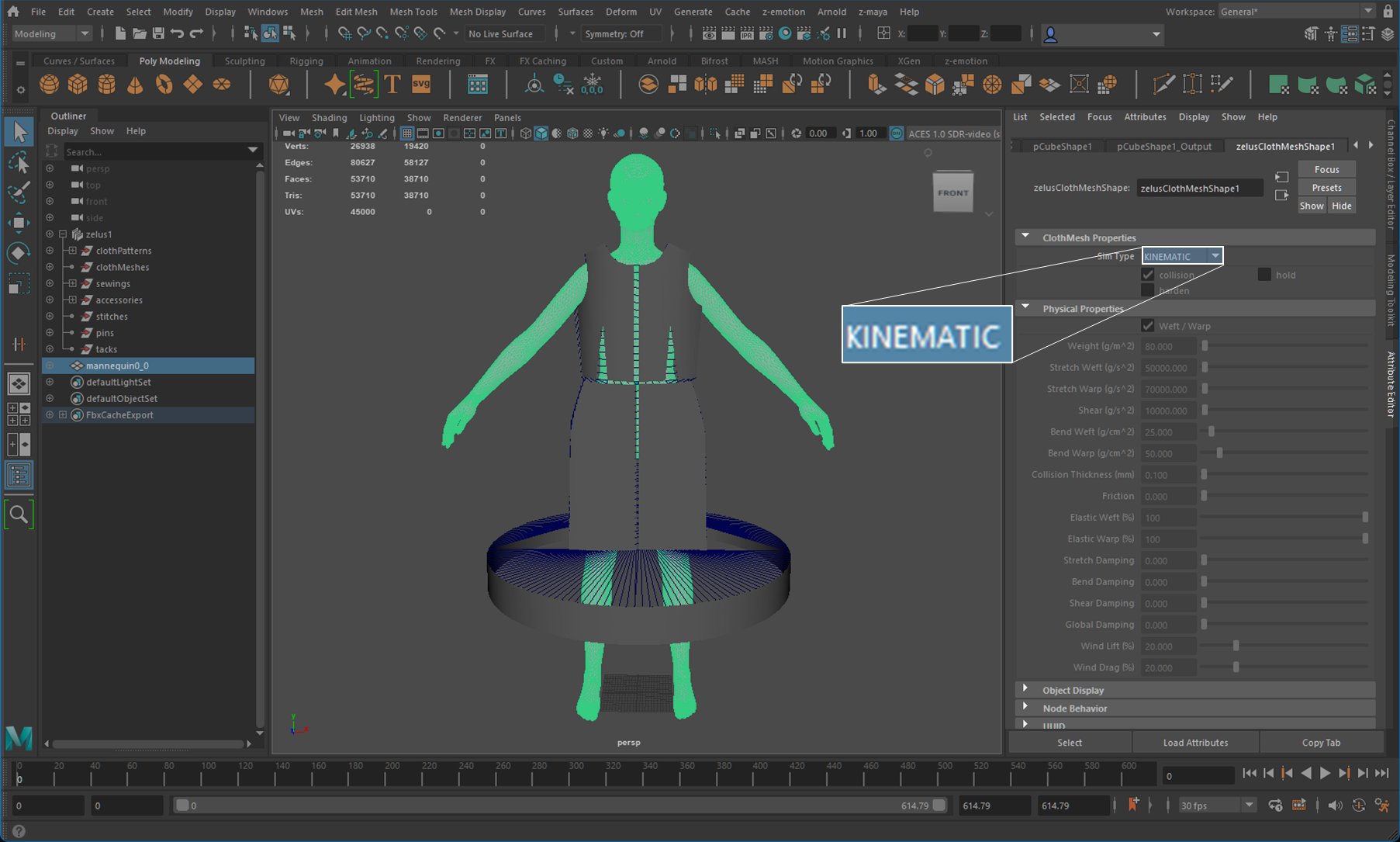Screen dimensions: 1400x842
Task: Click the Maya home icon
Action: click(x=13, y=12)
